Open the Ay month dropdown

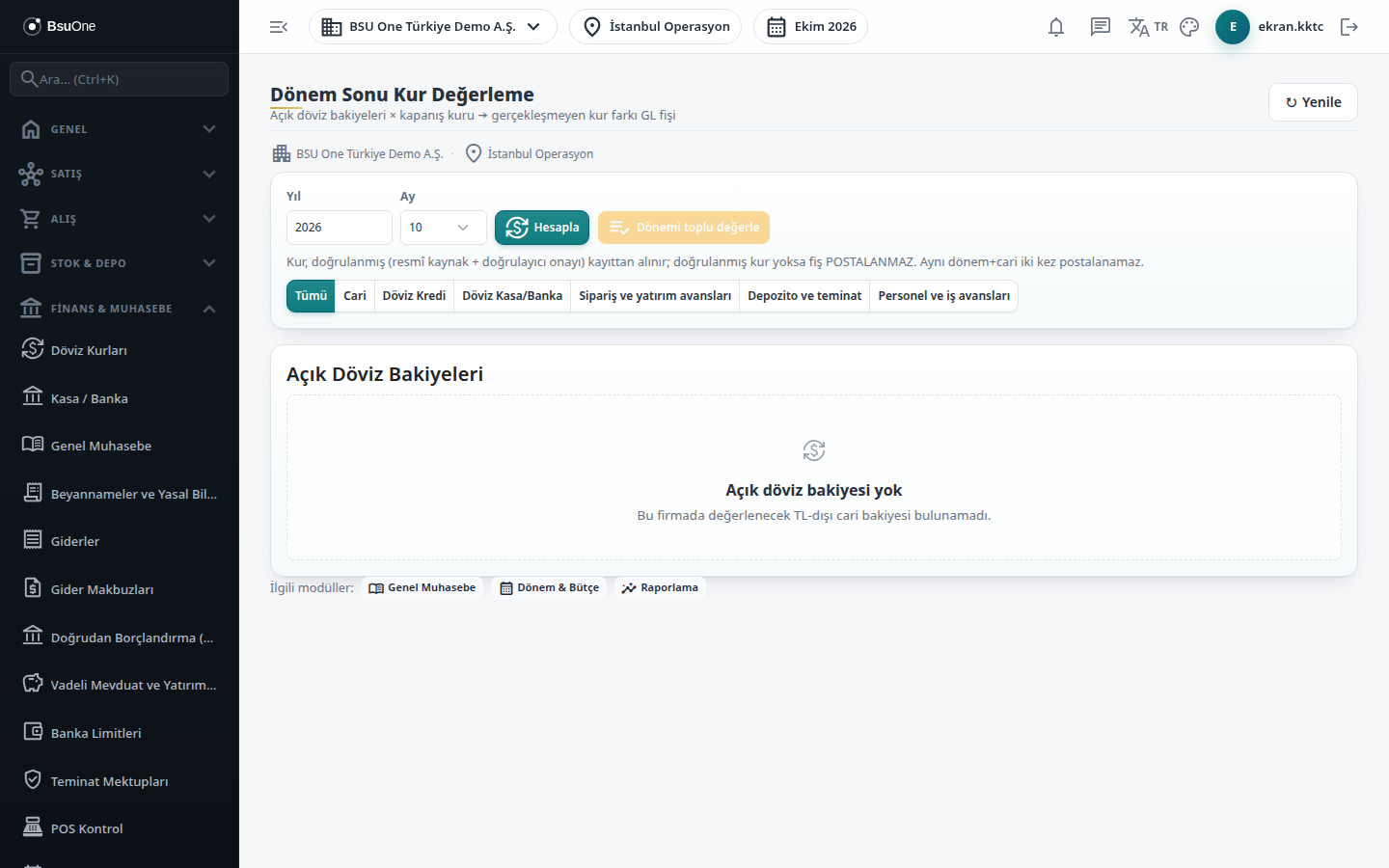point(444,228)
